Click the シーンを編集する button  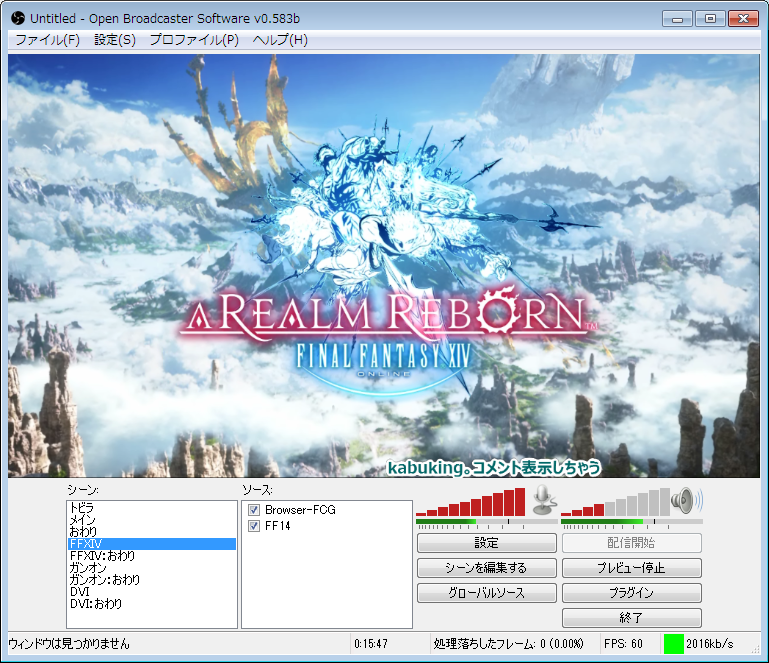coord(487,568)
